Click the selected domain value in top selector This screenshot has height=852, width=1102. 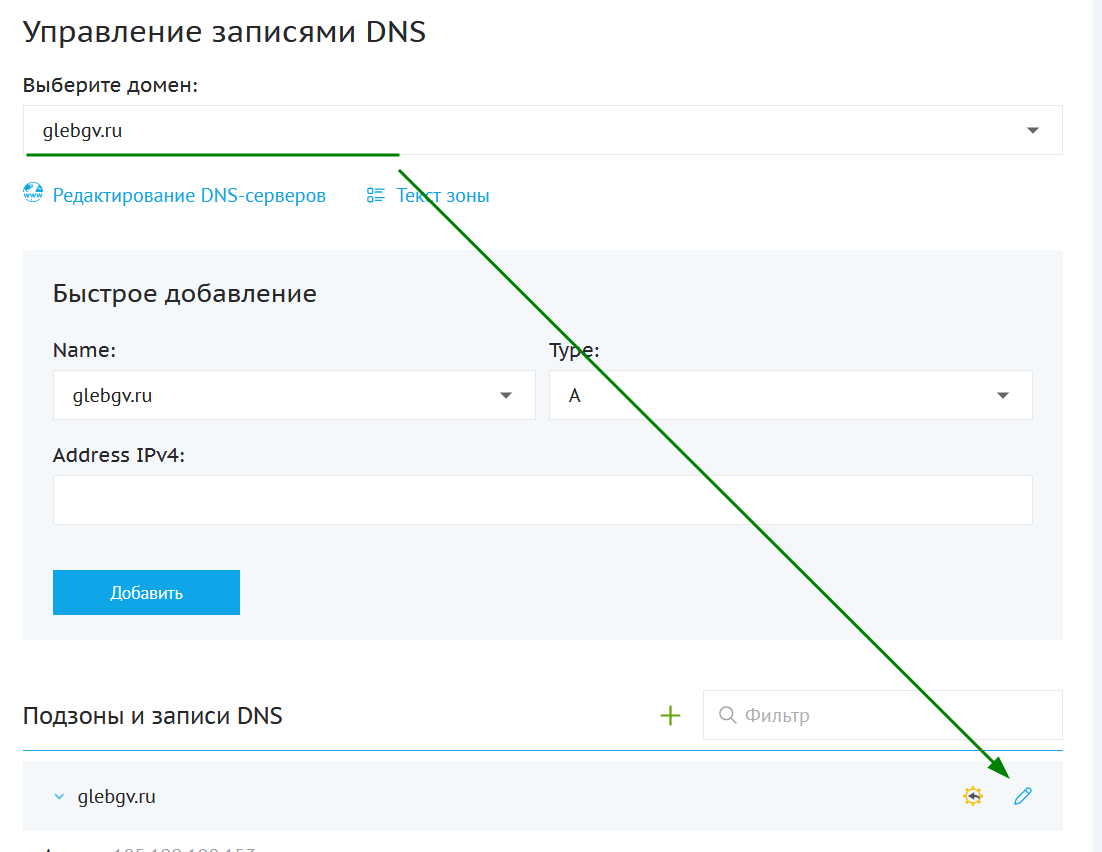[82, 130]
